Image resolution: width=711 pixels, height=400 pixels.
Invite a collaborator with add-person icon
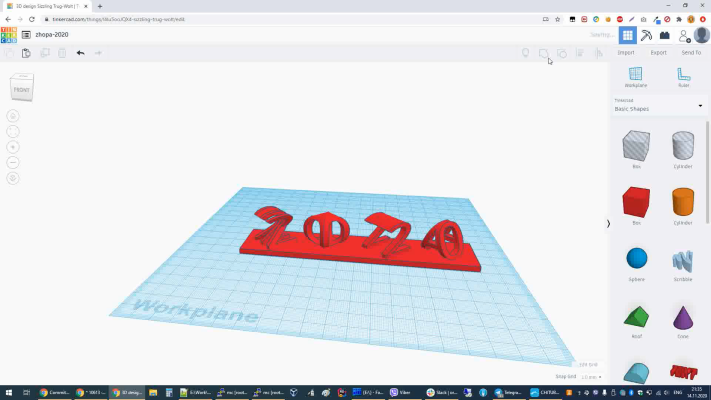pyautogui.click(x=684, y=36)
